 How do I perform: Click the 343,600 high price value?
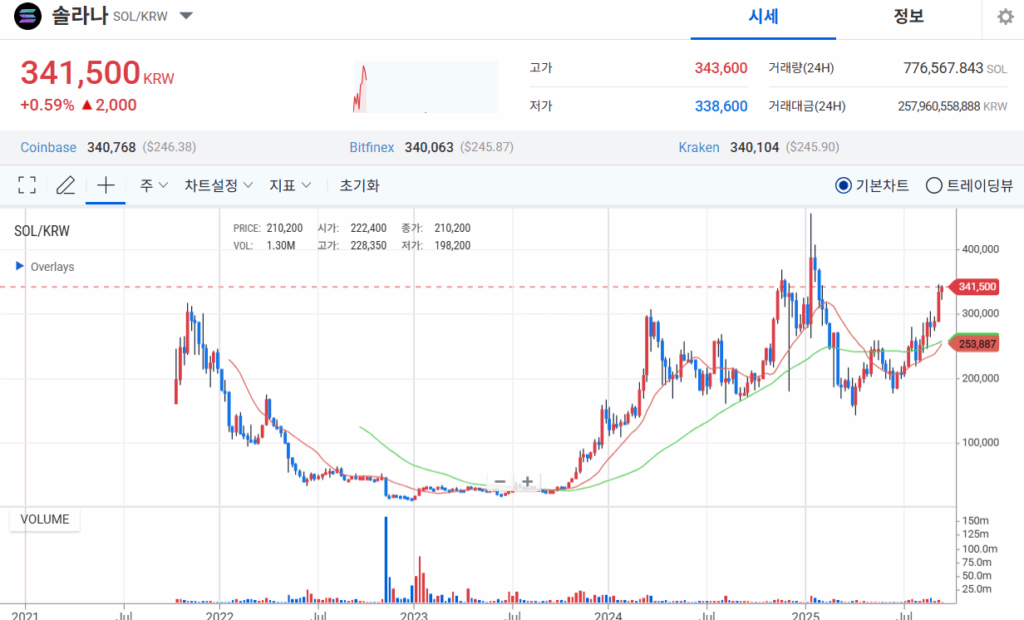point(721,68)
